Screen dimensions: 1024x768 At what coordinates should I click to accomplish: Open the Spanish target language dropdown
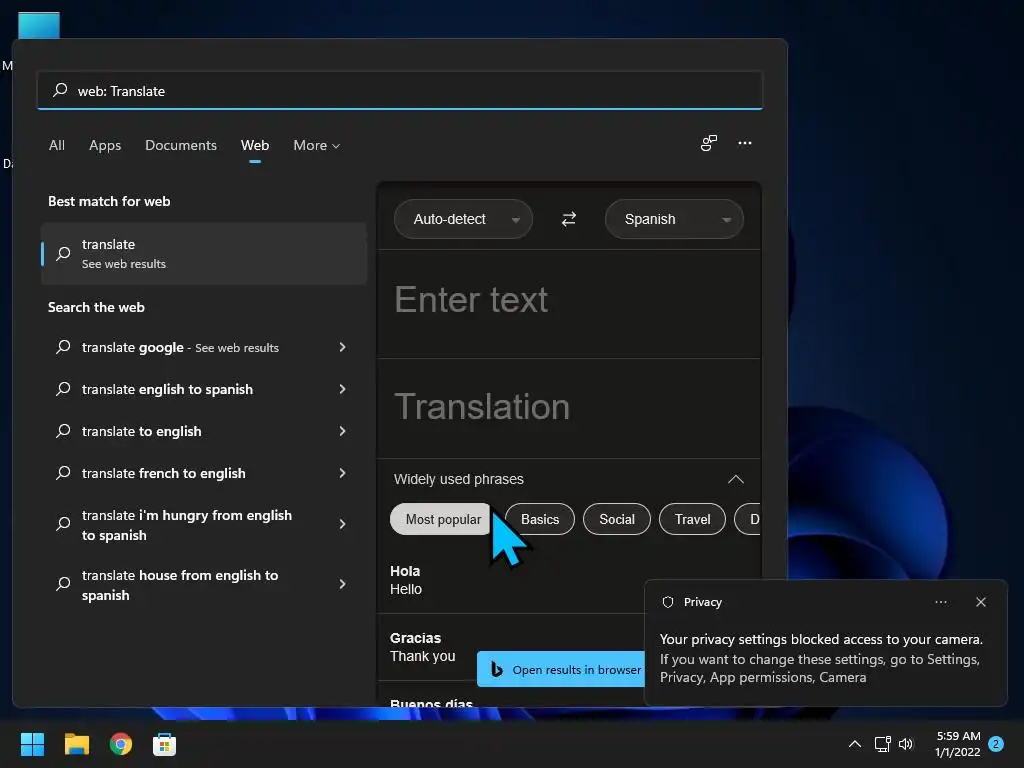point(674,219)
